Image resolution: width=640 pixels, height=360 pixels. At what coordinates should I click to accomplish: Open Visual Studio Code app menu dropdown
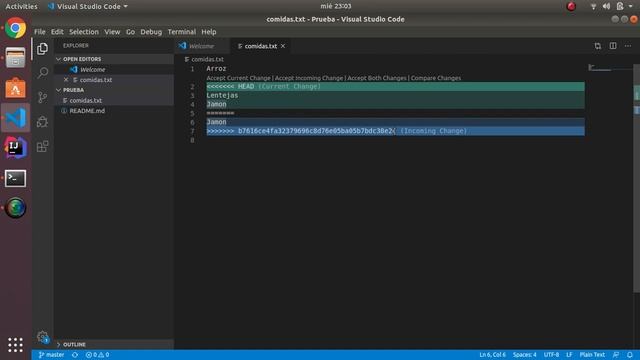point(88,6)
